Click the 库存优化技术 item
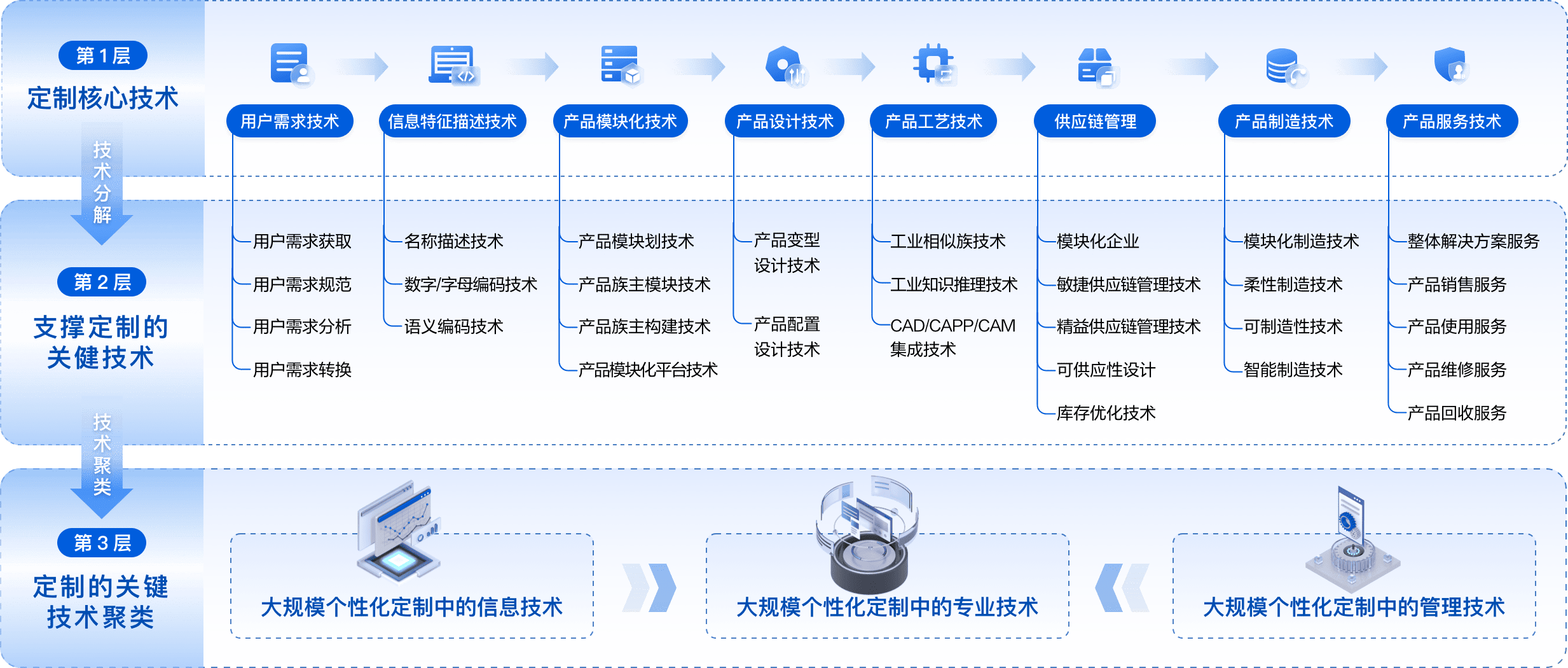Image resolution: width=1568 pixels, height=668 pixels. (1106, 413)
